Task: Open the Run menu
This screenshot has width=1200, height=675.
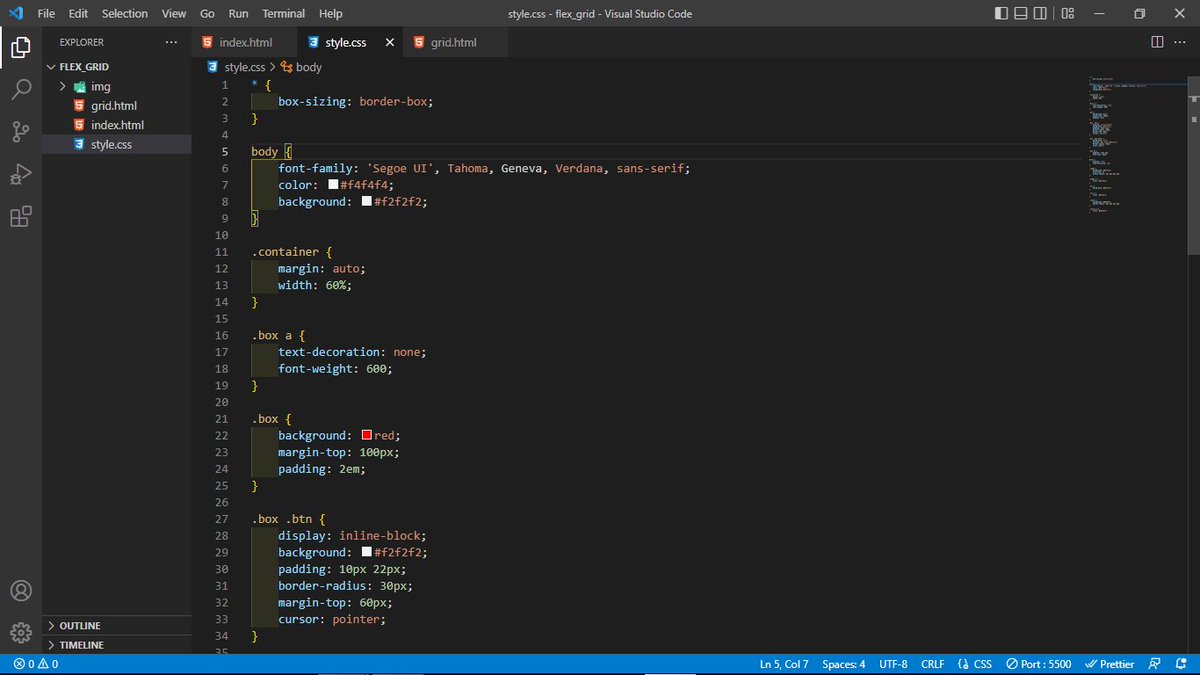Action: (238, 13)
